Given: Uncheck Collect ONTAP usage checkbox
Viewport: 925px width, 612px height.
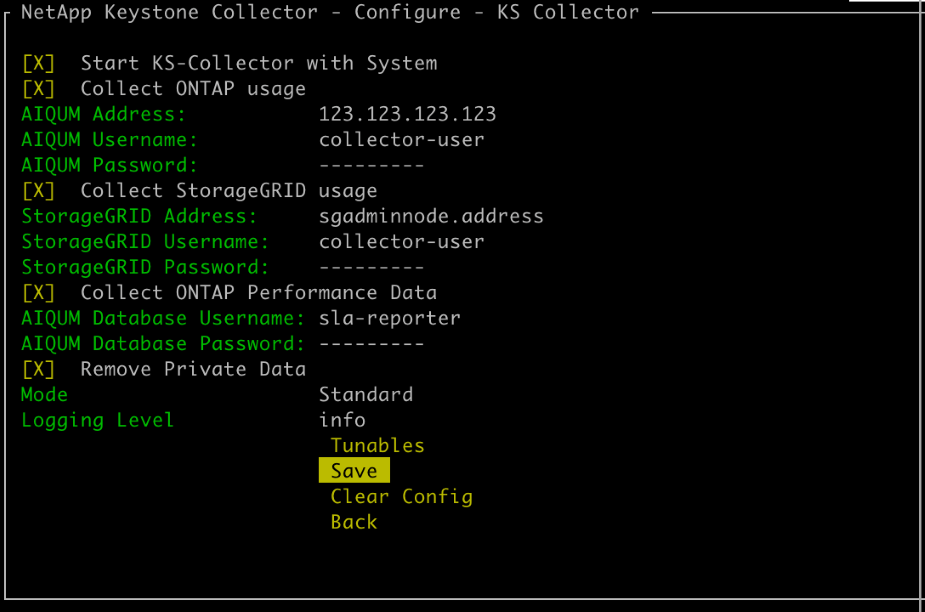Looking at the screenshot, I should click(38, 89).
